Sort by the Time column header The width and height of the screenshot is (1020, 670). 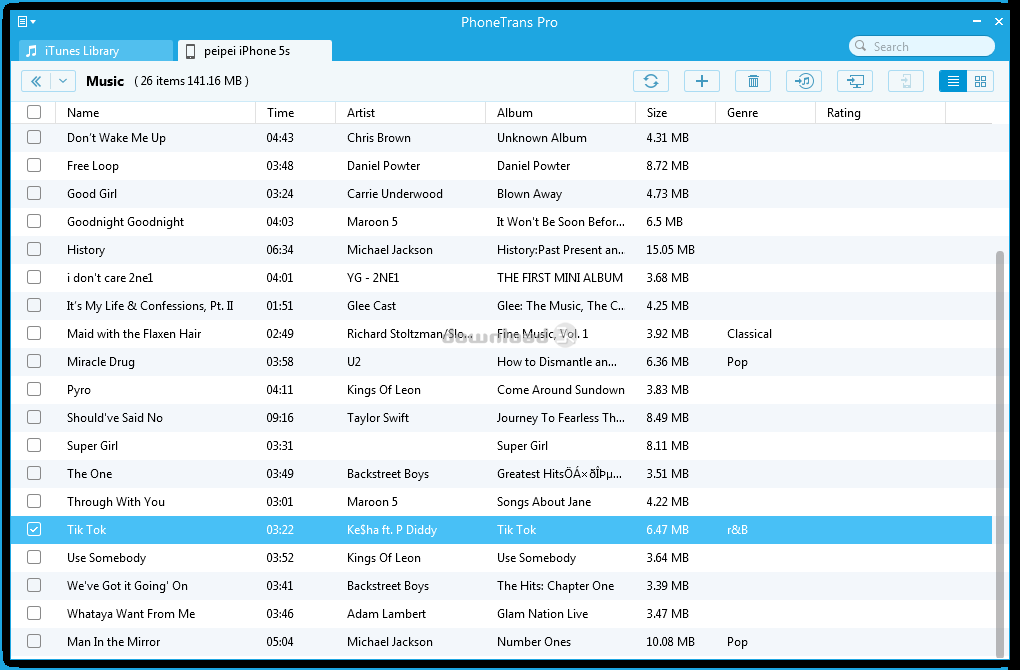tap(295, 113)
